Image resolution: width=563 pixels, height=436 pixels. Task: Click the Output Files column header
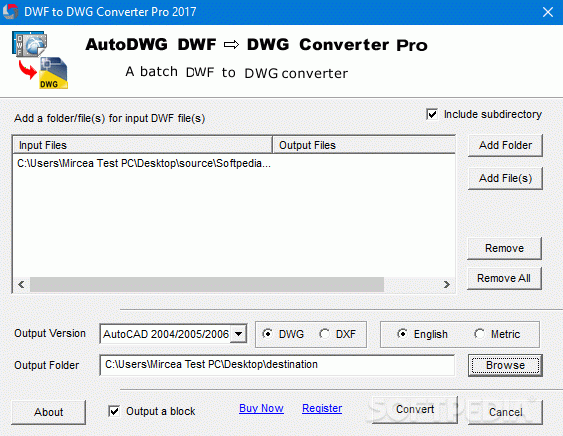point(364,145)
